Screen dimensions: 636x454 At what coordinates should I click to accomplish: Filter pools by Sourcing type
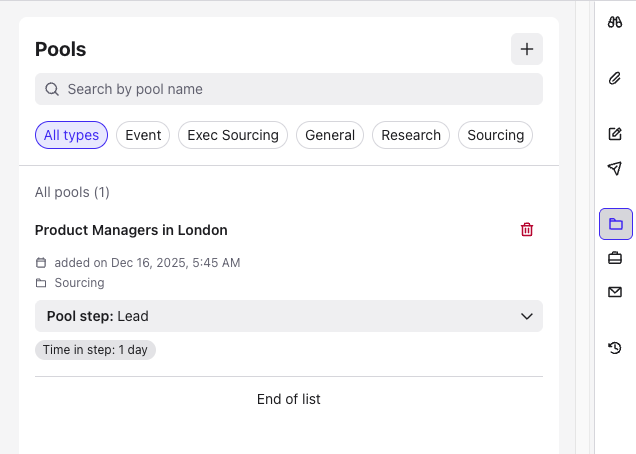(x=495, y=135)
